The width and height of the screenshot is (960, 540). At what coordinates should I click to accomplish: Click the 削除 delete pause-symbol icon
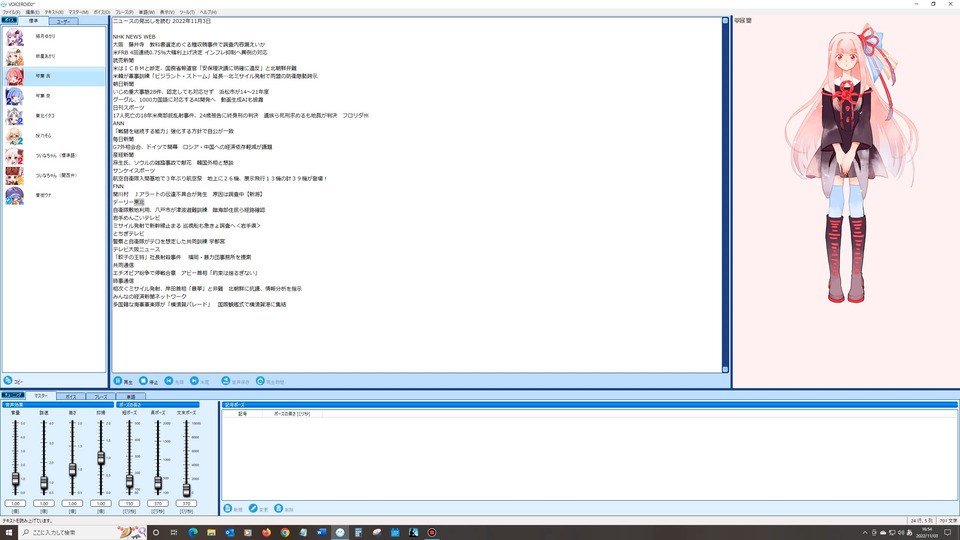point(279,509)
